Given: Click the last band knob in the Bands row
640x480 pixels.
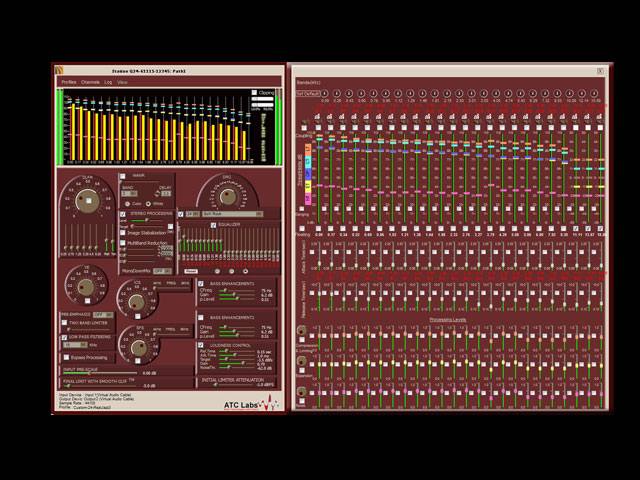Looking at the screenshot, I should tap(594, 93).
